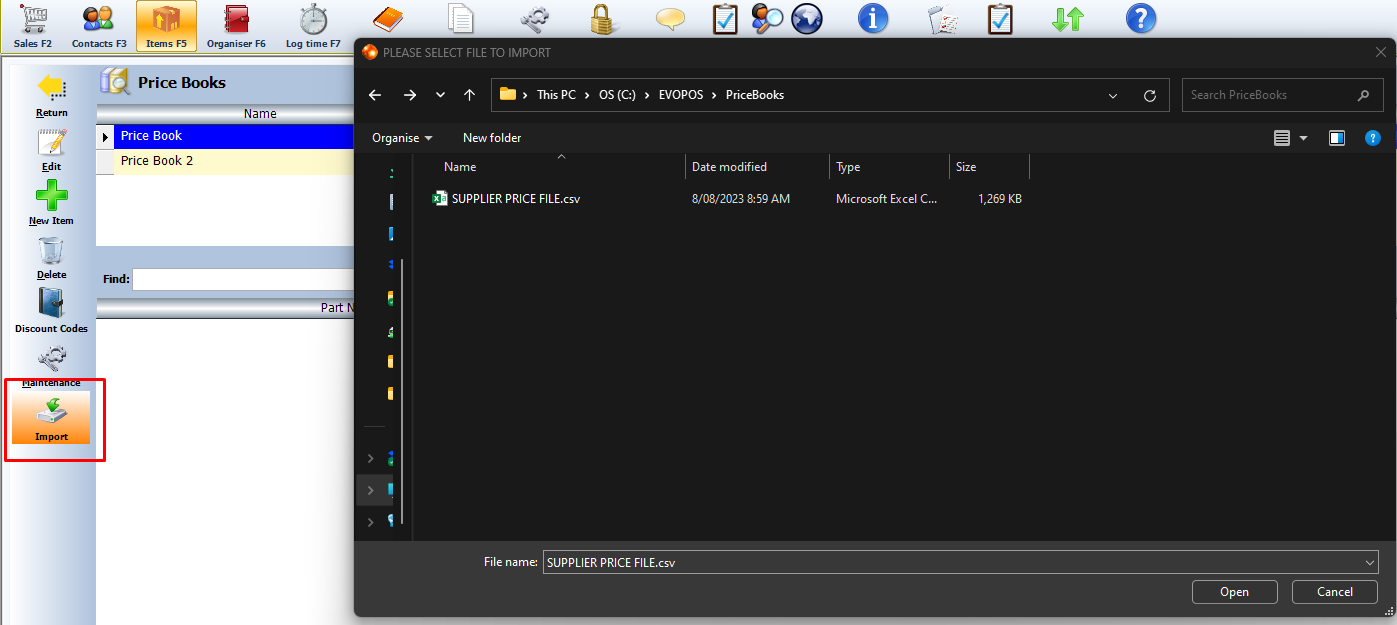1397x625 pixels.
Task: Open the speech bubble messages icon
Action: pos(670,18)
